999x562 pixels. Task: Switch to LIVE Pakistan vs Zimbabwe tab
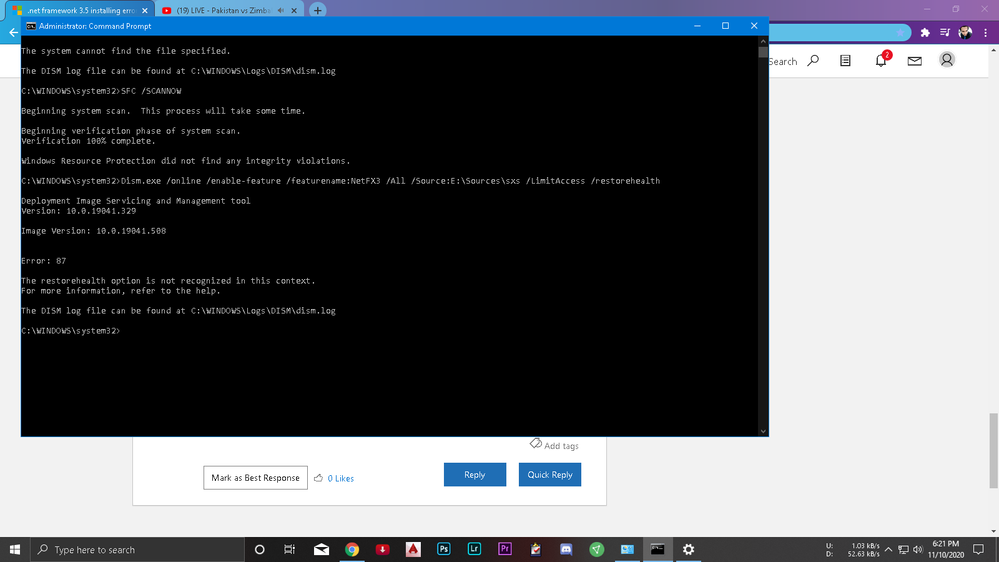[x=223, y=10]
